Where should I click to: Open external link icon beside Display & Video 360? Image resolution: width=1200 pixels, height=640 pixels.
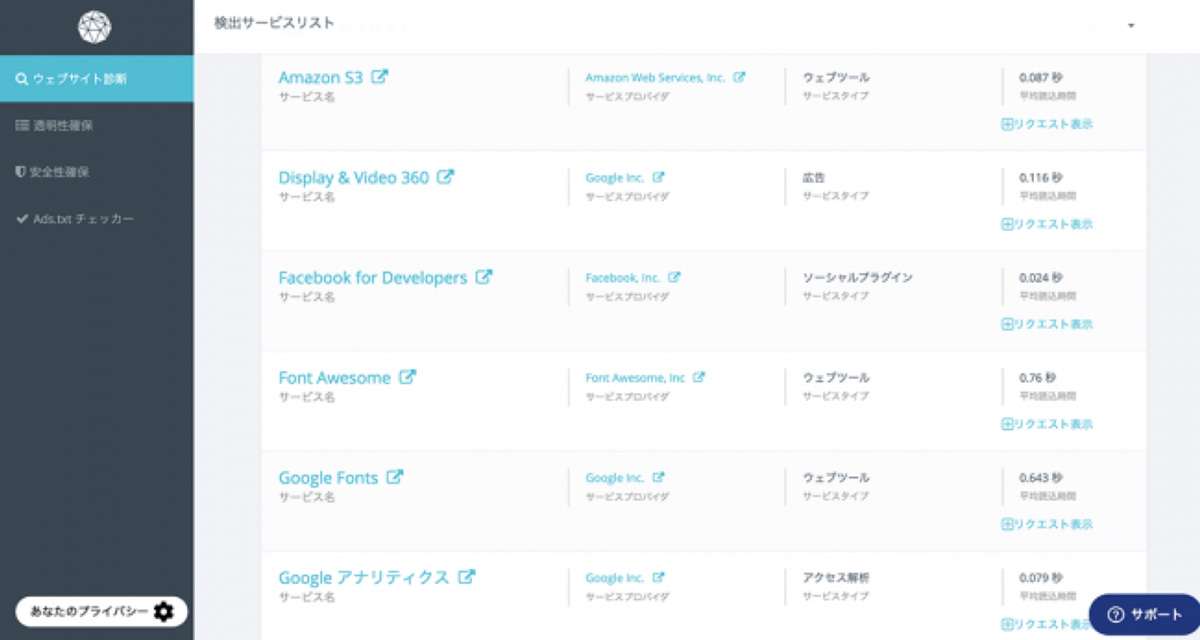tap(446, 177)
